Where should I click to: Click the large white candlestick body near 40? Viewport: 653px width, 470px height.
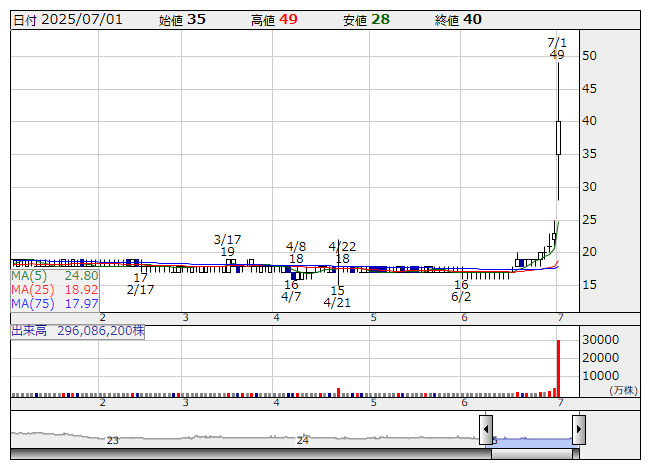[558, 137]
